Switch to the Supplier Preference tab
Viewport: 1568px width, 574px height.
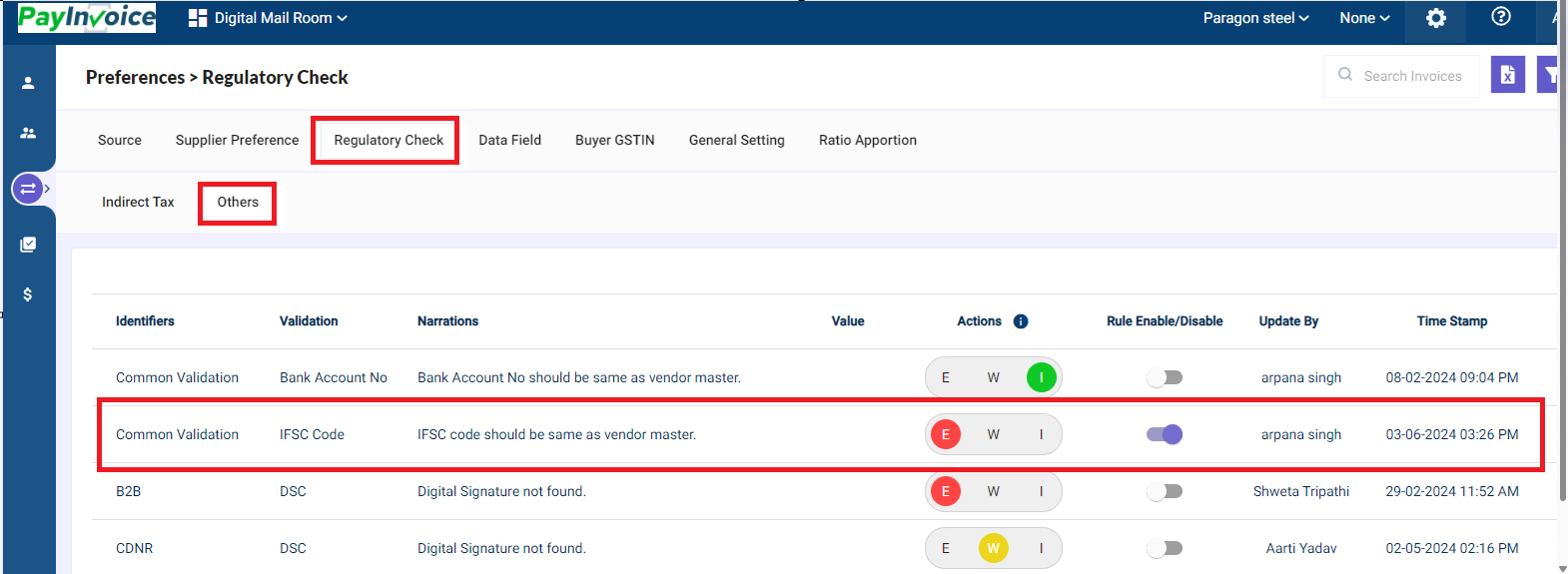[x=237, y=140]
